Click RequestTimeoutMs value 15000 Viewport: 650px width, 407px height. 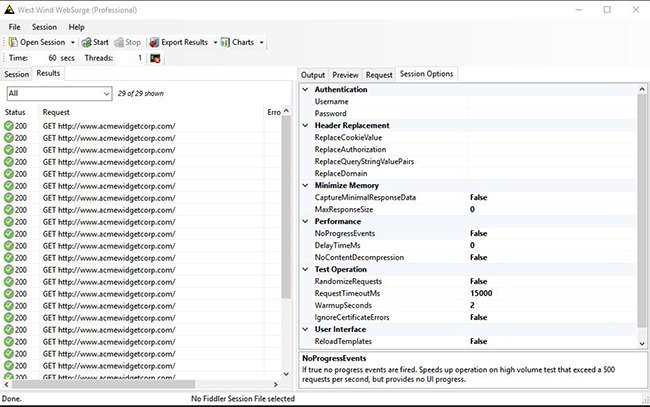(x=481, y=294)
